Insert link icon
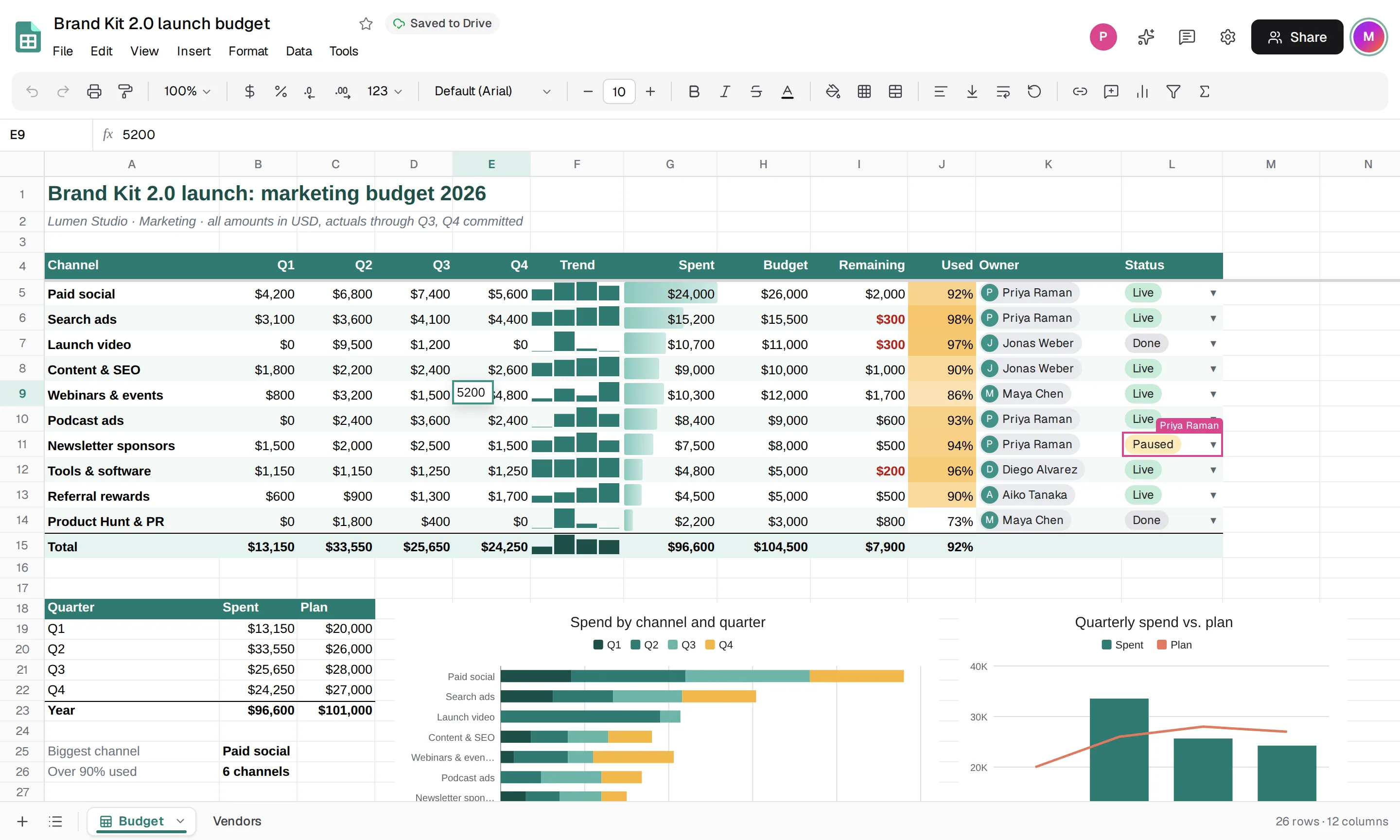This screenshot has width=1400, height=840. pos(1080,91)
